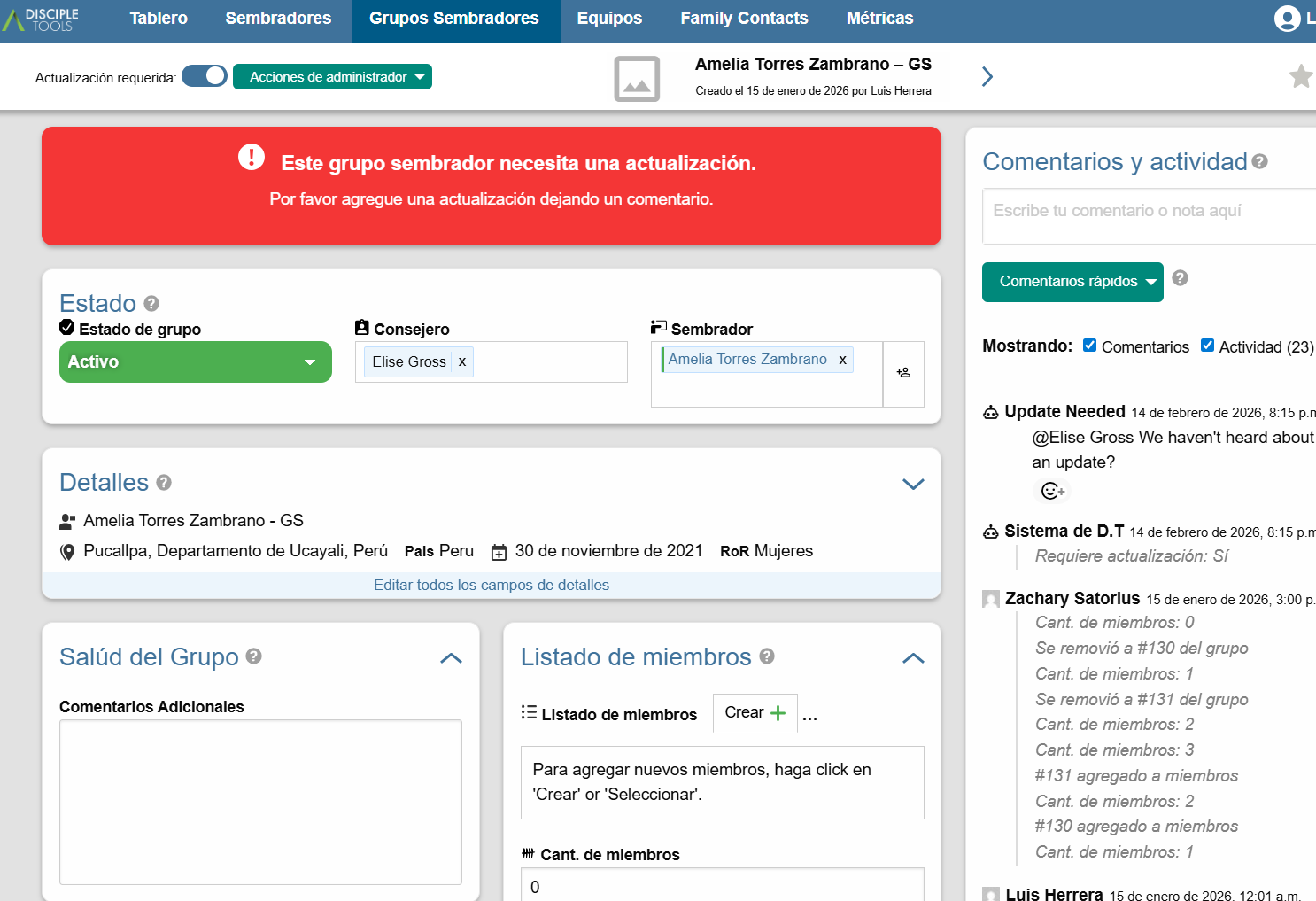Open the Activo group status dropdown
Screen dimensions: 1316x901
tap(195, 361)
